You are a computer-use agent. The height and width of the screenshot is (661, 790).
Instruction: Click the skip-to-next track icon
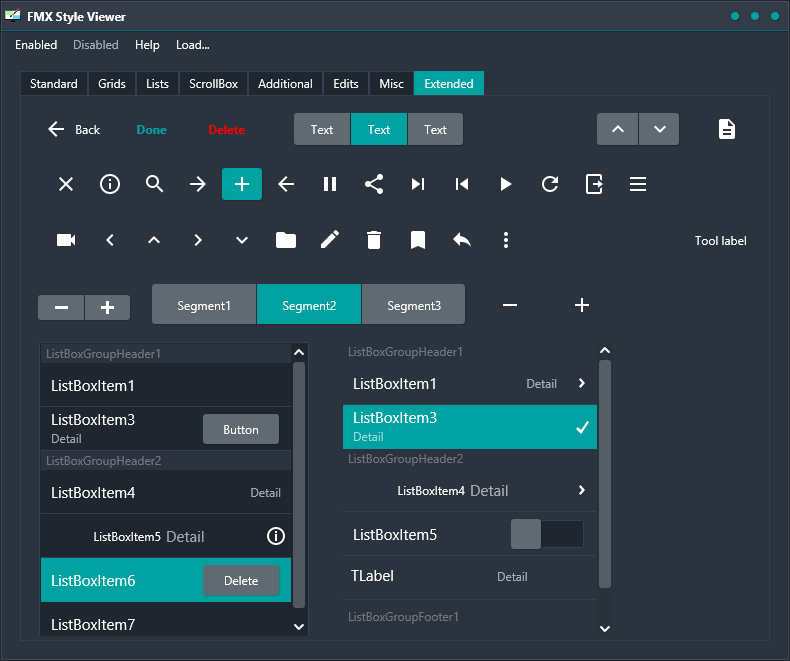pos(418,184)
